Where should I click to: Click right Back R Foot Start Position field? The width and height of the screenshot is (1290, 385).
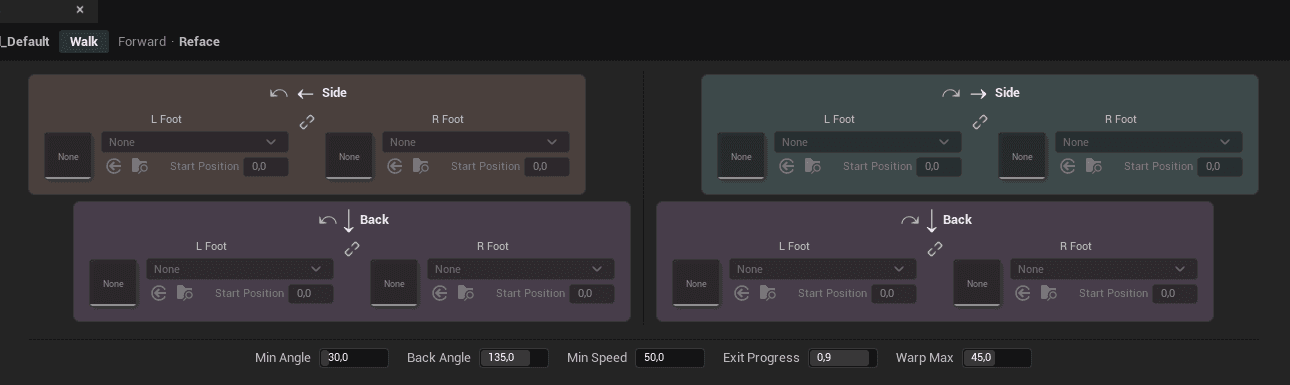(1175, 293)
